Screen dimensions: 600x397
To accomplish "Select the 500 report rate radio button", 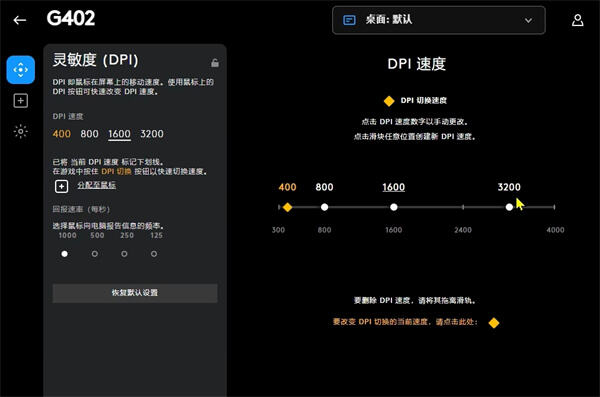I will click(95, 254).
